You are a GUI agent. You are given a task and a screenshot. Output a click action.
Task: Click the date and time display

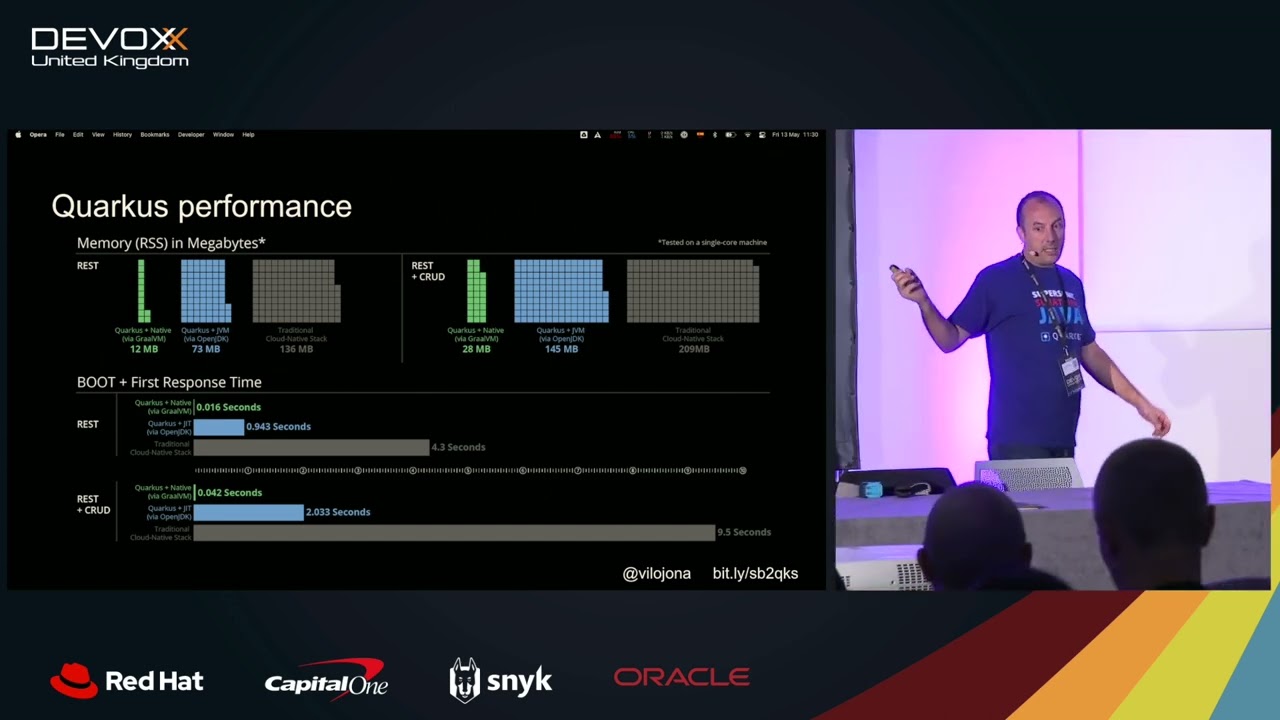click(x=795, y=135)
